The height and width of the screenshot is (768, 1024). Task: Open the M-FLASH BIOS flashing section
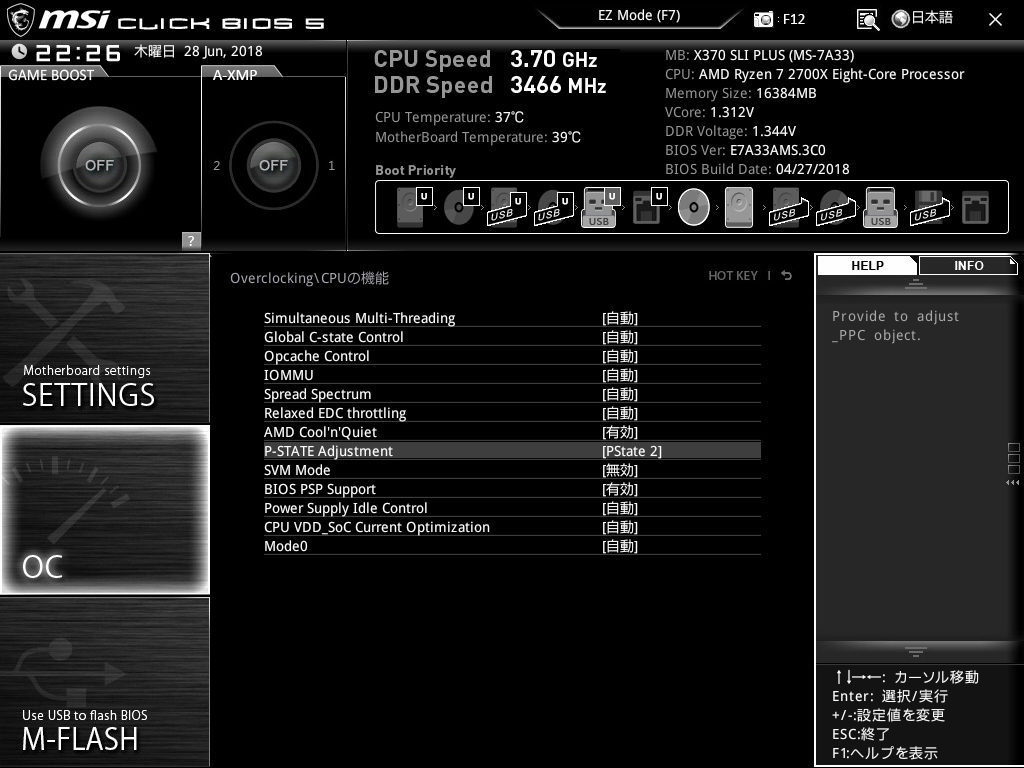click(x=104, y=681)
